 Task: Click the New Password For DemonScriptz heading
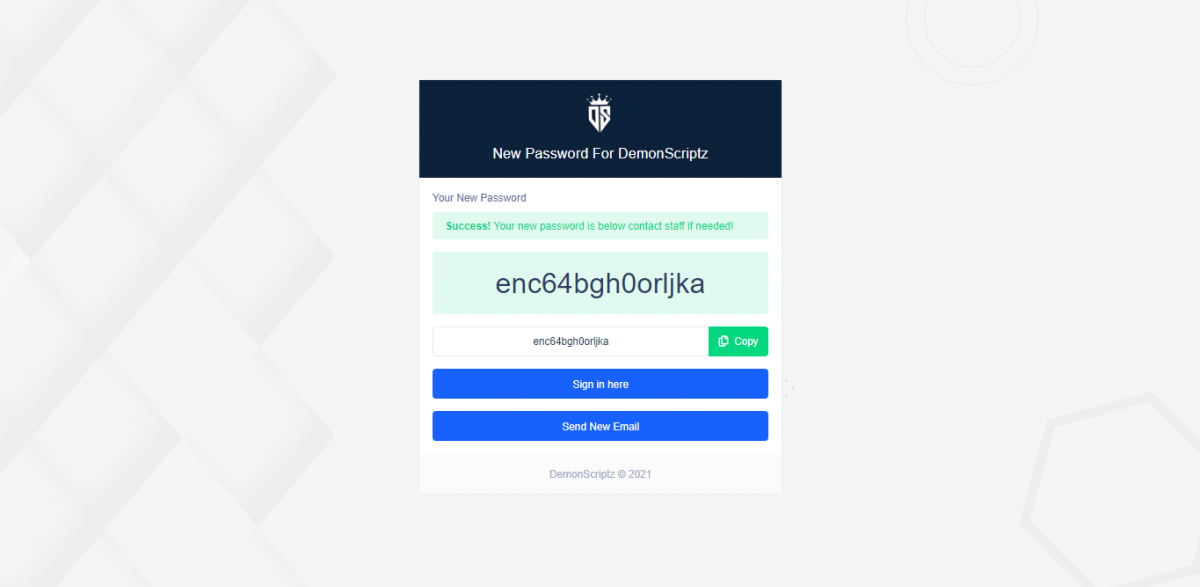point(600,154)
